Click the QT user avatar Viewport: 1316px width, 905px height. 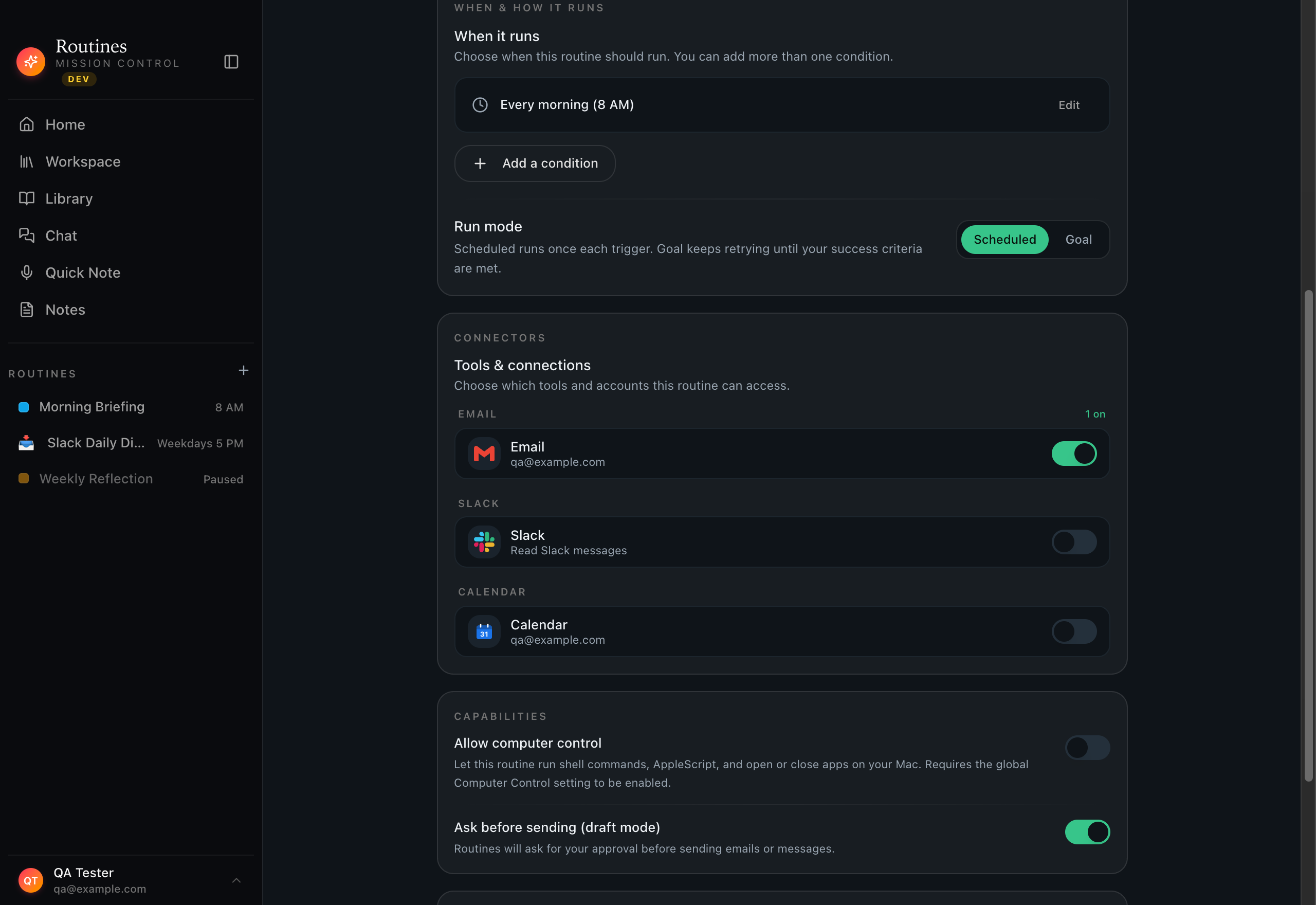(31, 880)
